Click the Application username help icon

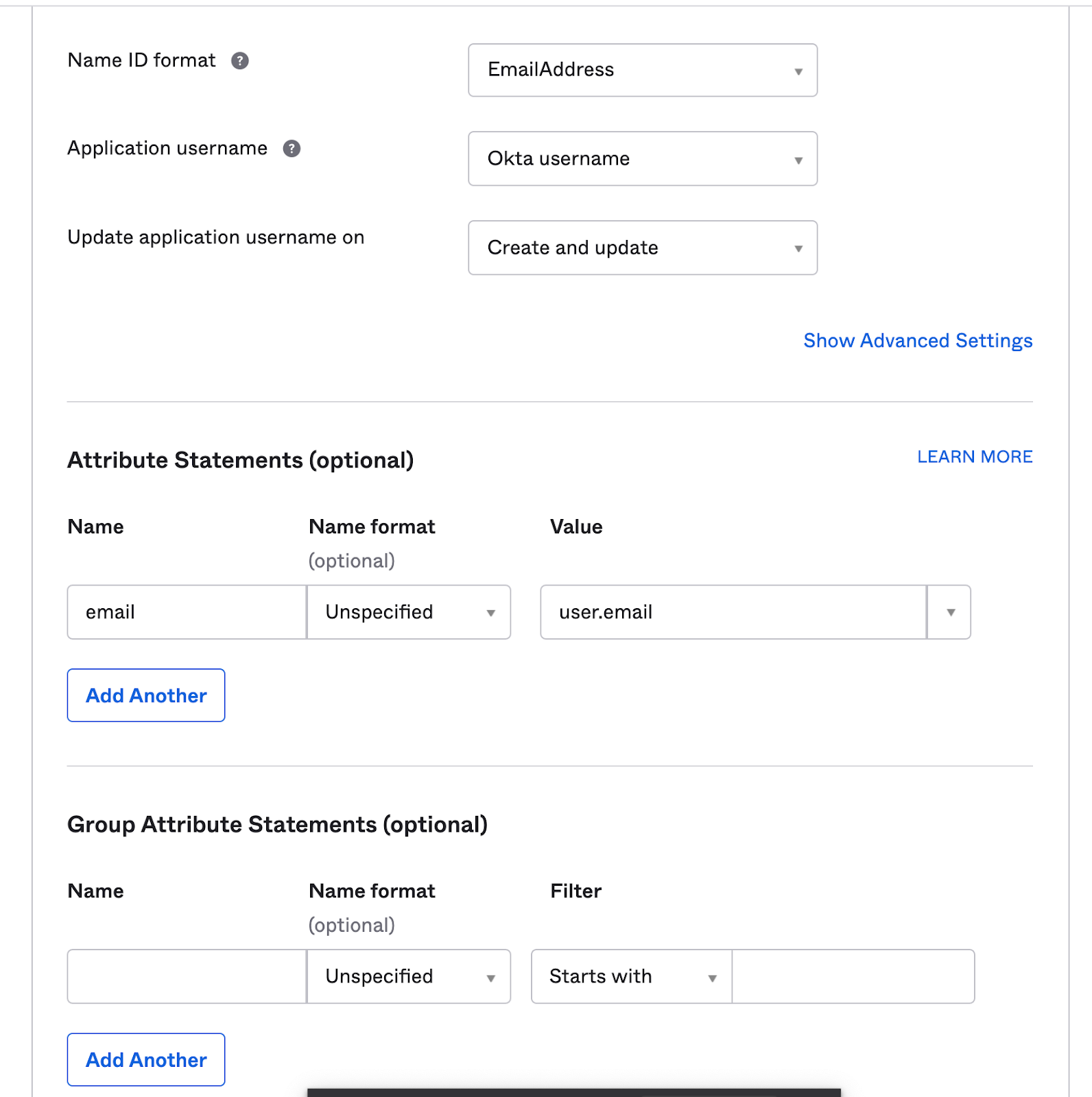292,149
